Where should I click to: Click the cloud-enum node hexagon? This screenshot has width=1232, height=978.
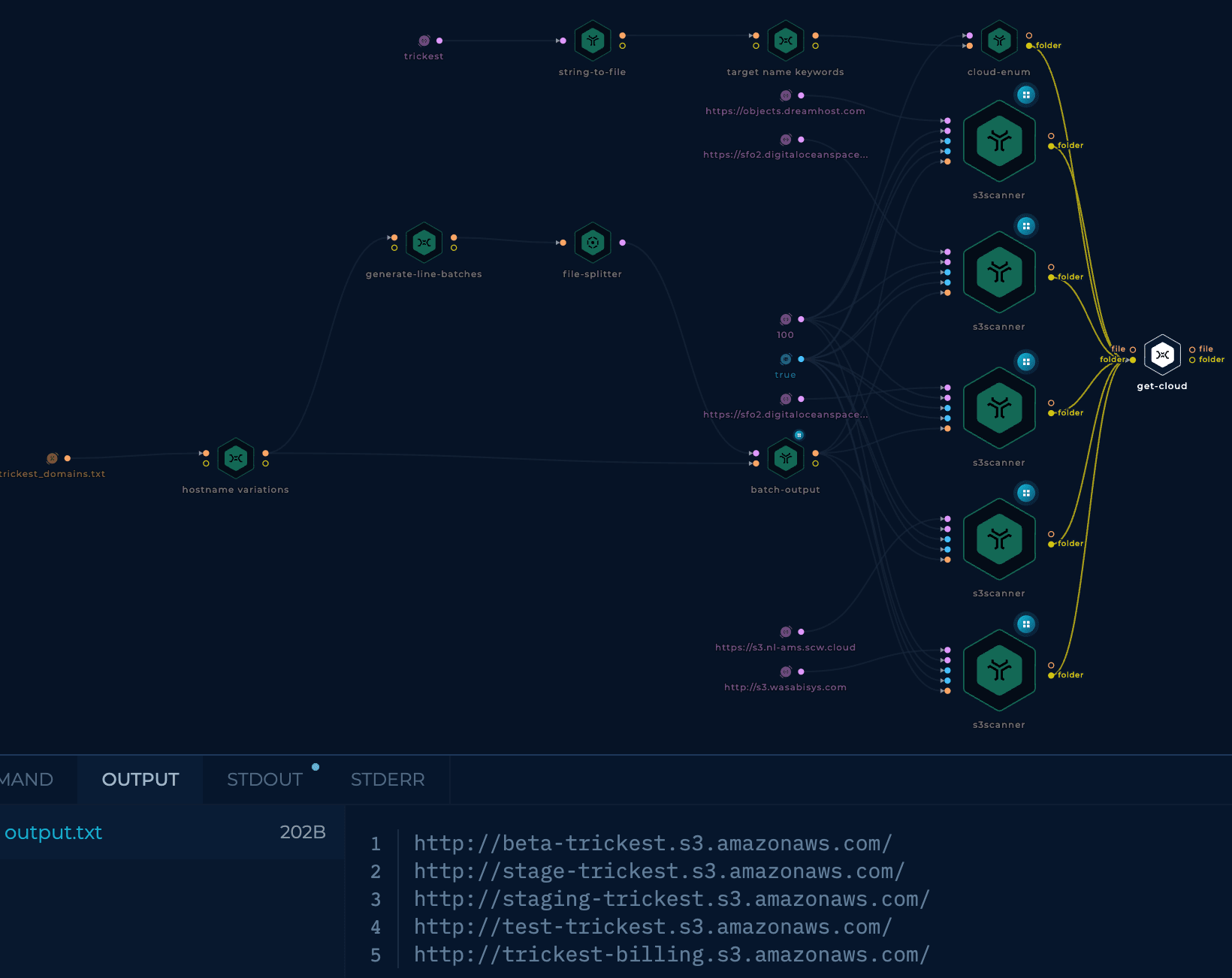999,41
